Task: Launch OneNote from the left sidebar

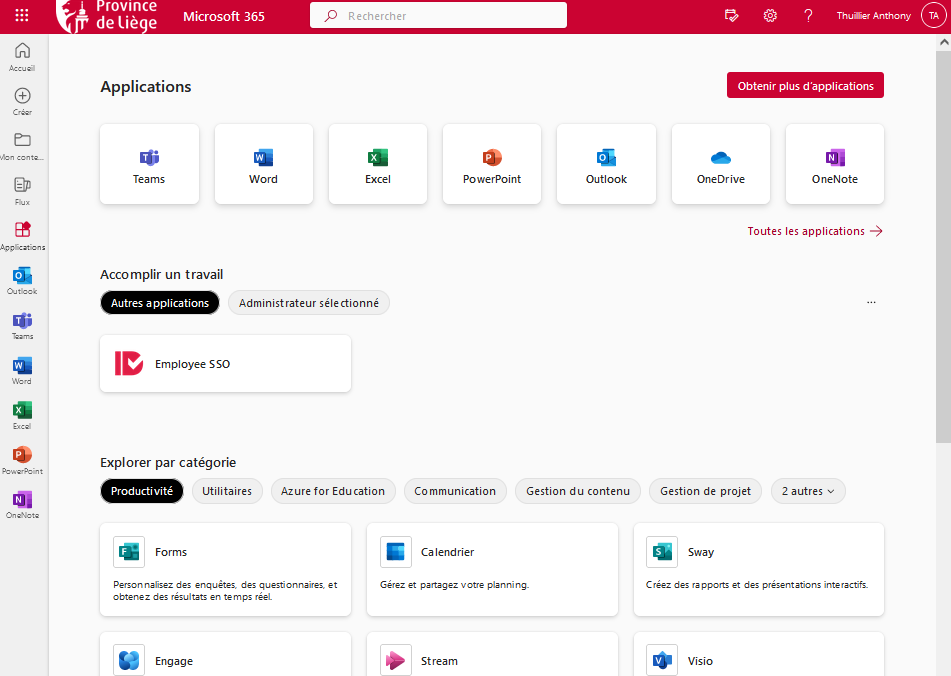Action: click(x=22, y=505)
